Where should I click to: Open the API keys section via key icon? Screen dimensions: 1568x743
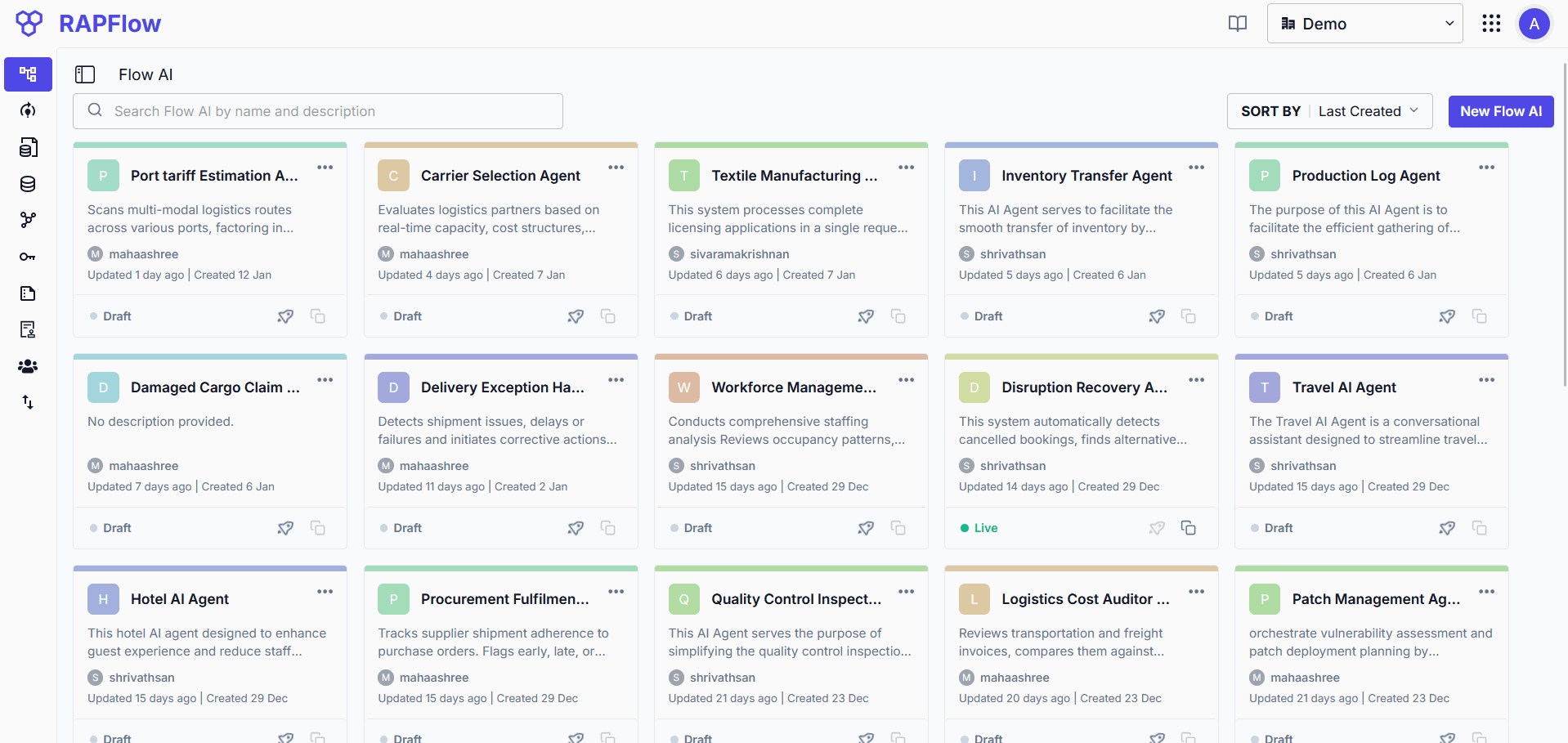pyautogui.click(x=27, y=257)
